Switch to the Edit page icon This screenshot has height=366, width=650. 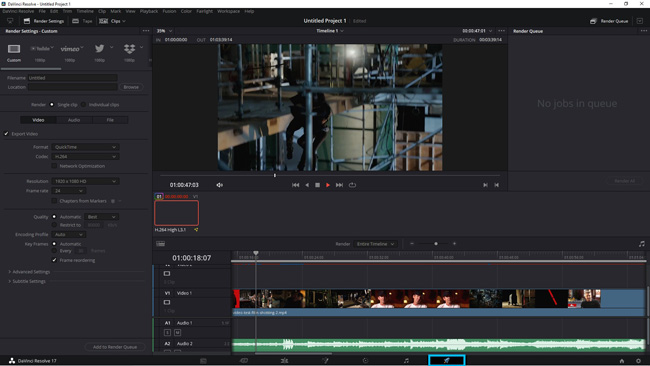click(x=284, y=361)
